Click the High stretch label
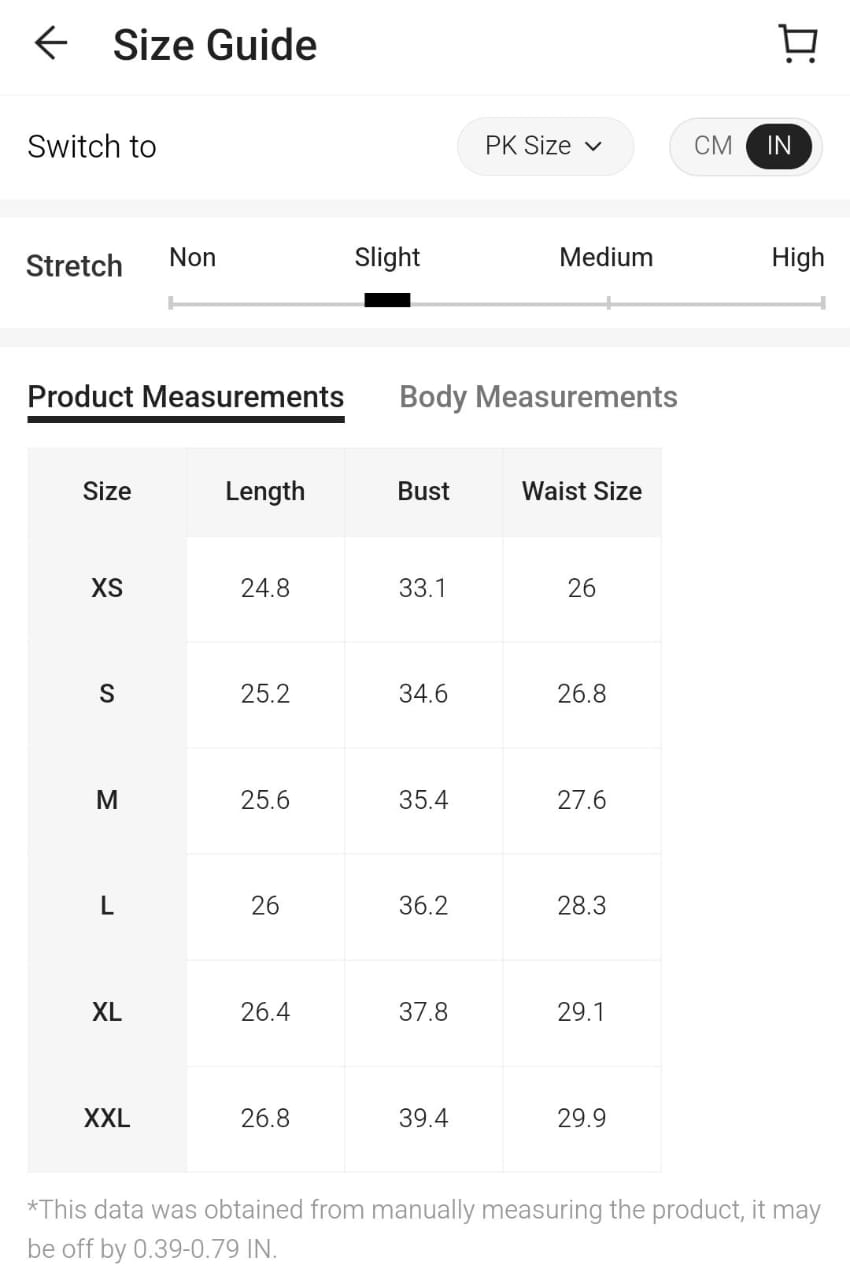This screenshot has width=850, height=1280. click(x=797, y=258)
